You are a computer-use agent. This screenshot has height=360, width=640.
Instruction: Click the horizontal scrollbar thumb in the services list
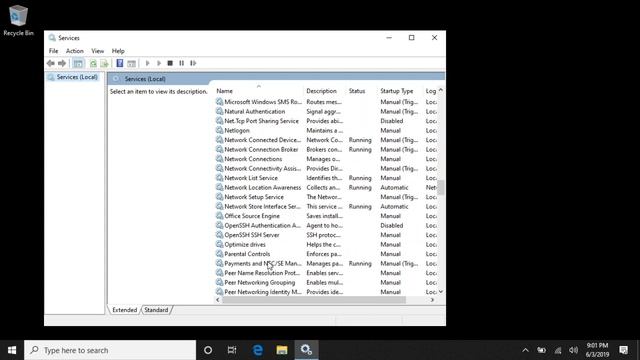(314, 300)
